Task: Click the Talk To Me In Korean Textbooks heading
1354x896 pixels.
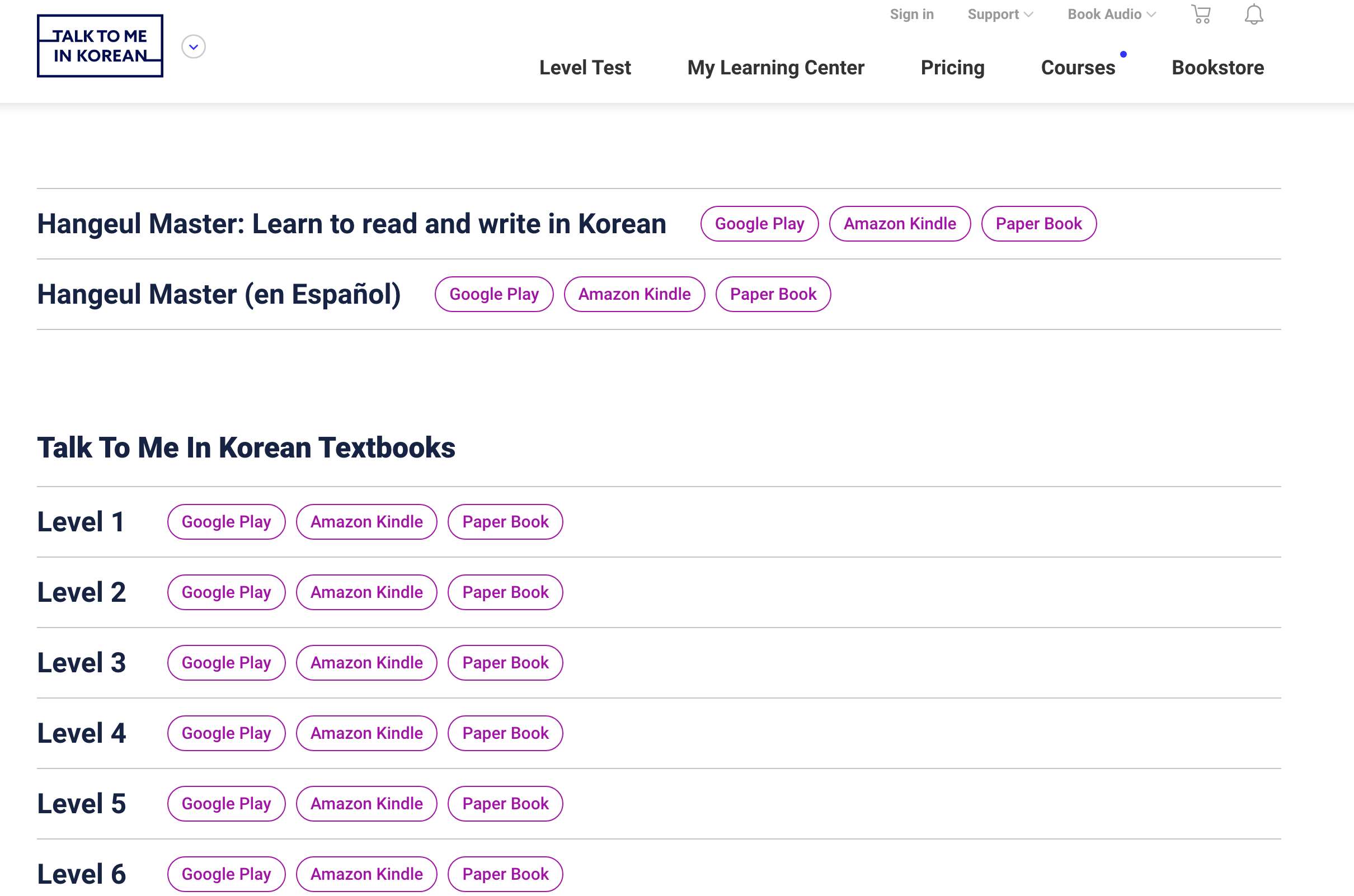Action: click(246, 447)
